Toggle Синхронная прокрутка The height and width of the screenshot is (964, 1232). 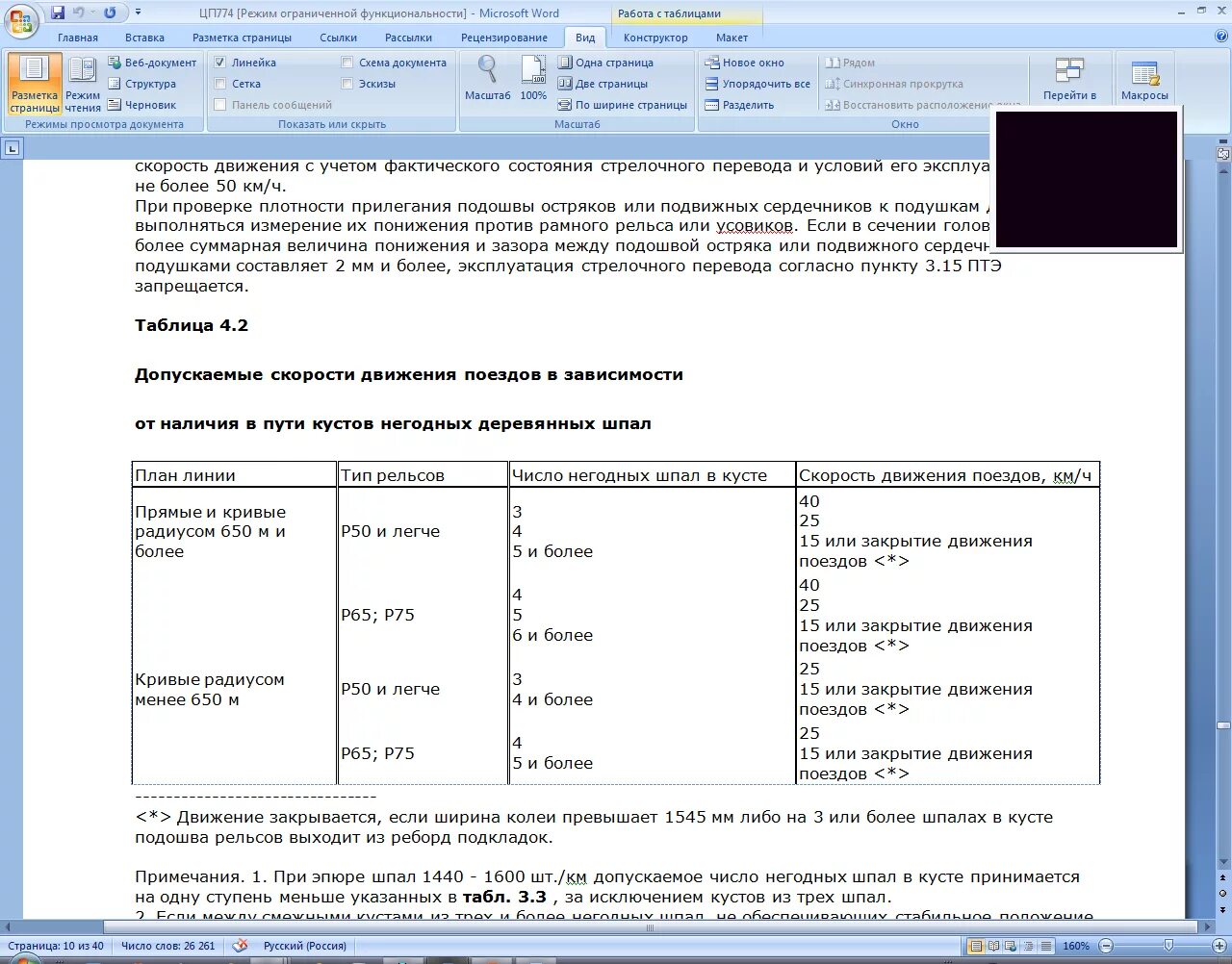894,84
